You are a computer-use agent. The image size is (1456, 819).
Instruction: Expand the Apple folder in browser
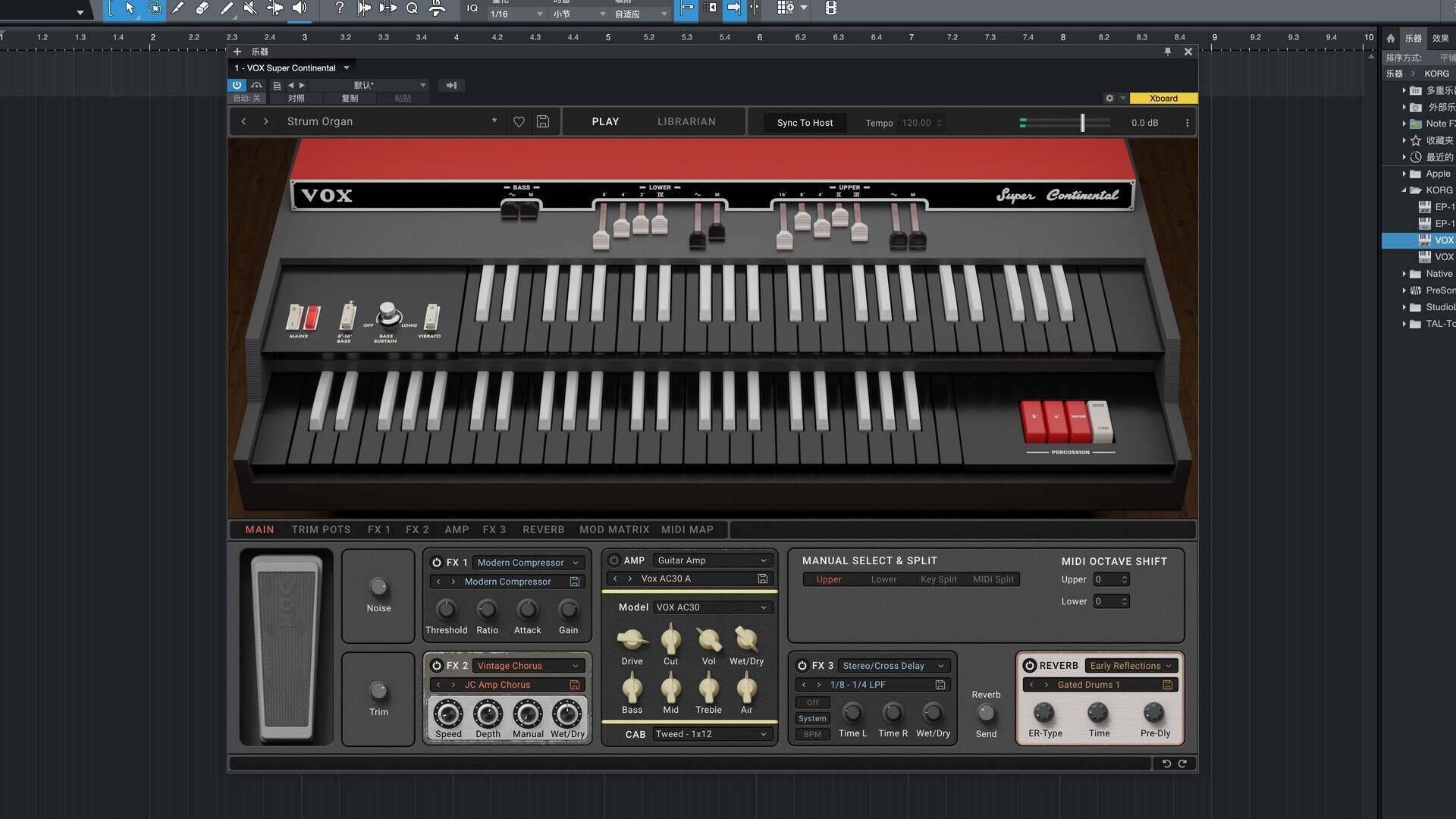pos(1404,174)
